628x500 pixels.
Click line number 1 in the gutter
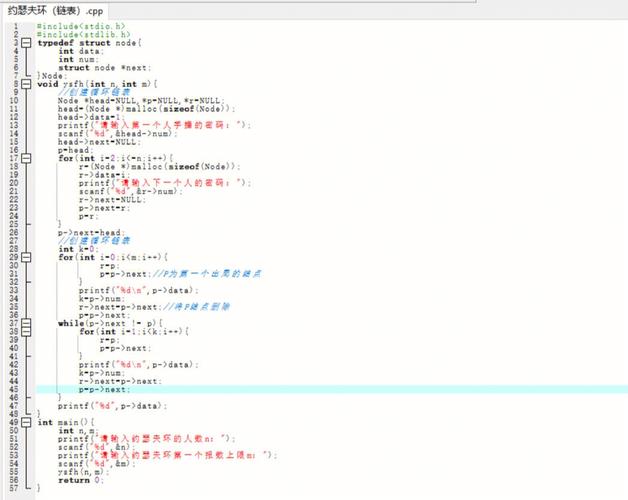click(16, 27)
